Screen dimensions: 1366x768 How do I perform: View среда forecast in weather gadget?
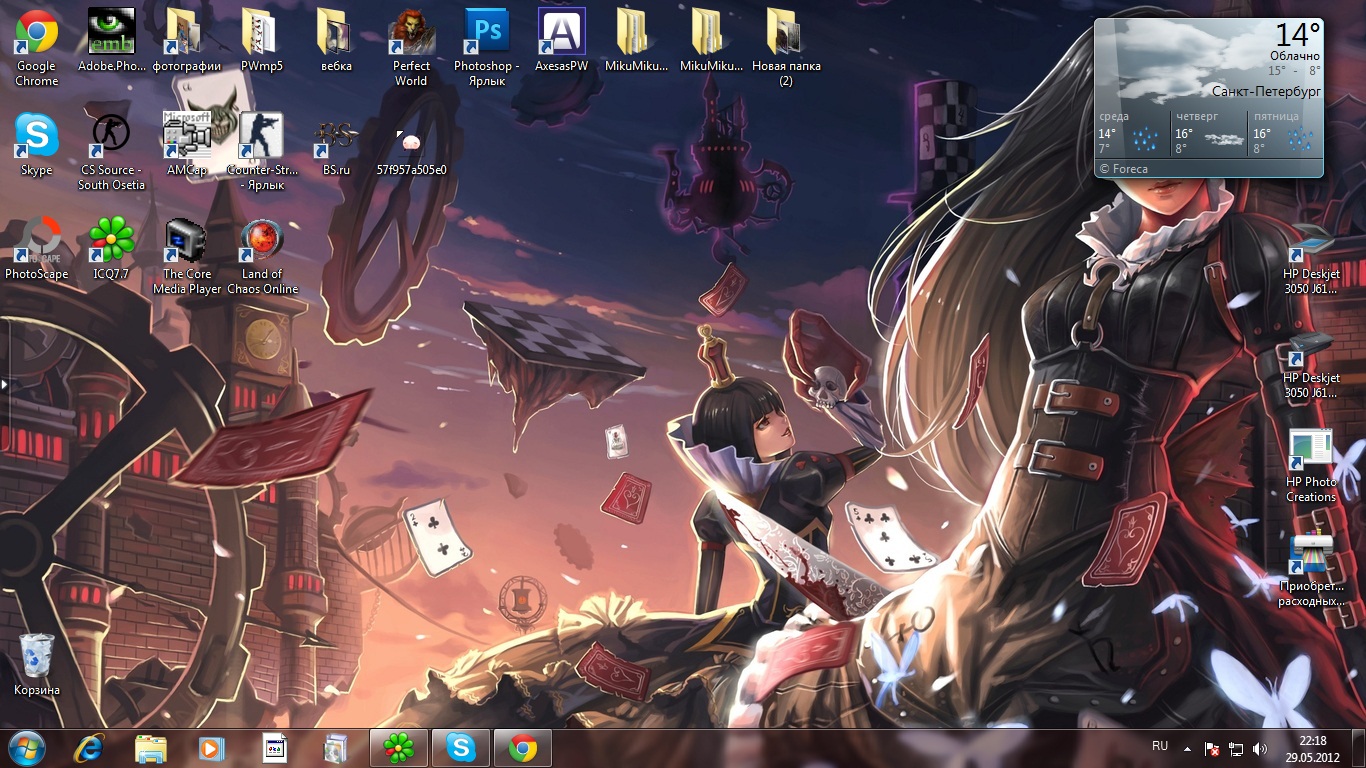pyautogui.click(x=1133, y=132)
